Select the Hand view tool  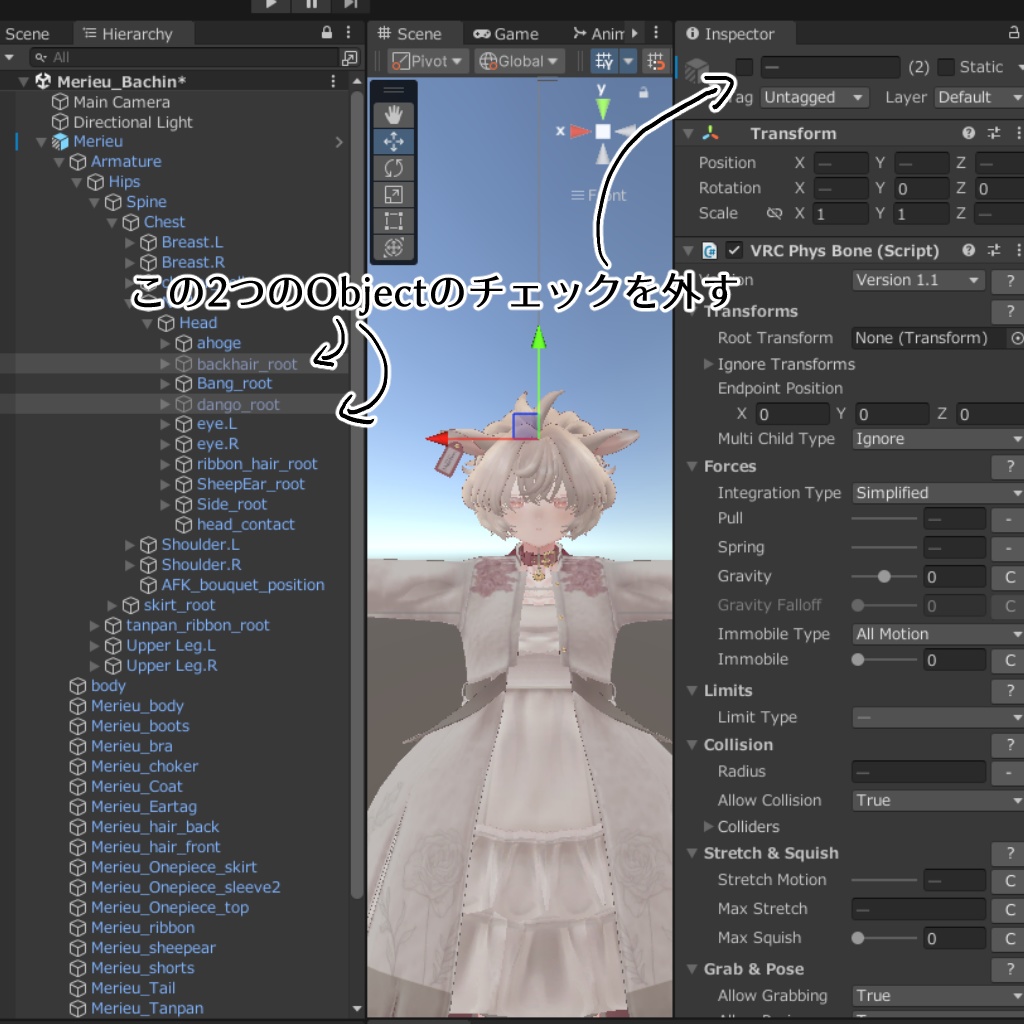pyautogui.click(x=393, y=115)
